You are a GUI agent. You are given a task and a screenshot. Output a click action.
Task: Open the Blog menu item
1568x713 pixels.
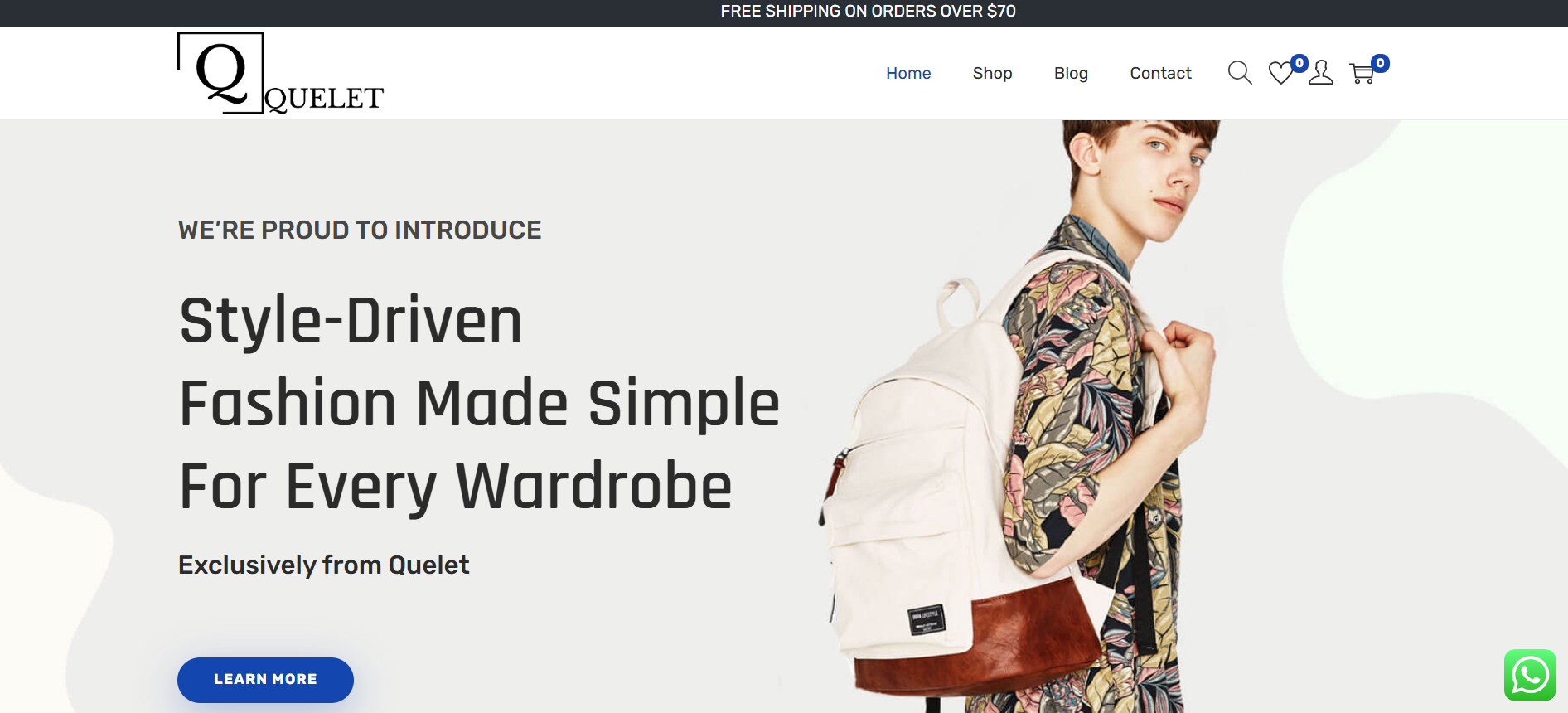pyautogui.click(x=1071, y=73)
